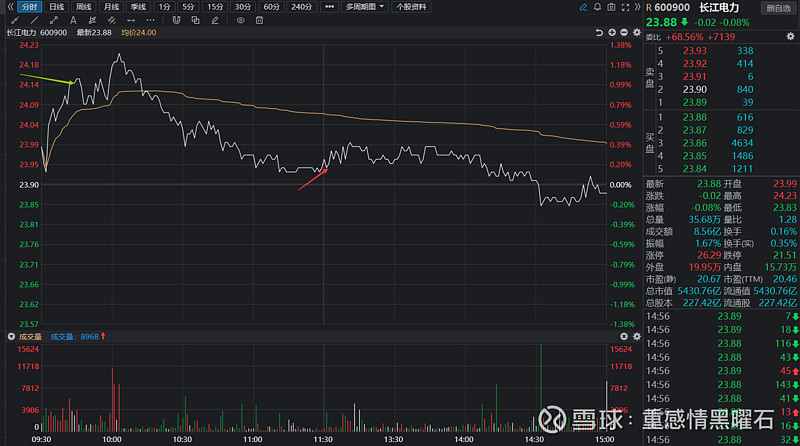Select the segment line with endpoints tool
800x446 pixels.
54,20
